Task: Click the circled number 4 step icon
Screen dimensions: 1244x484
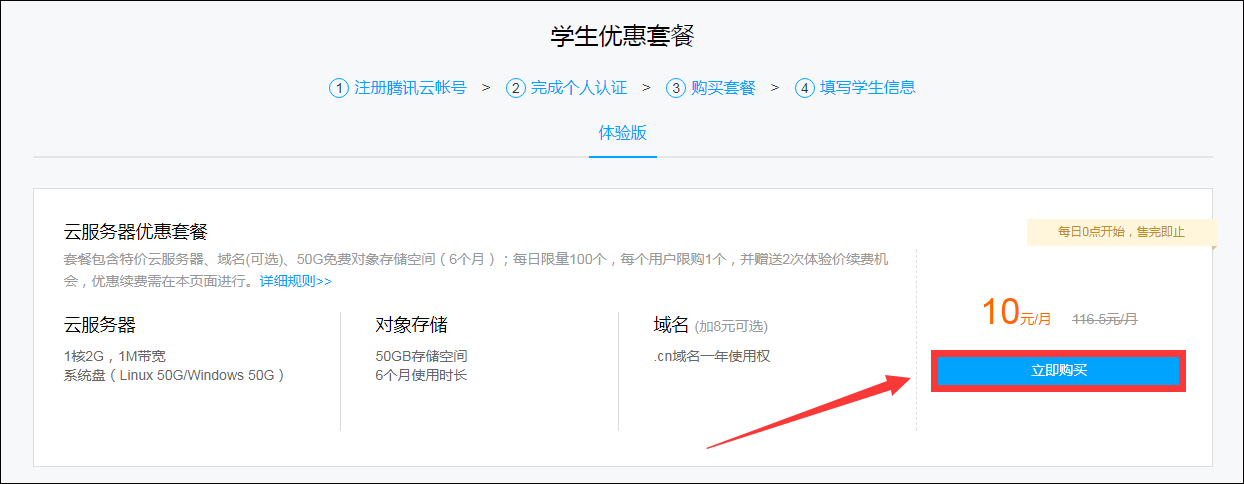Action: pos(805,88)
